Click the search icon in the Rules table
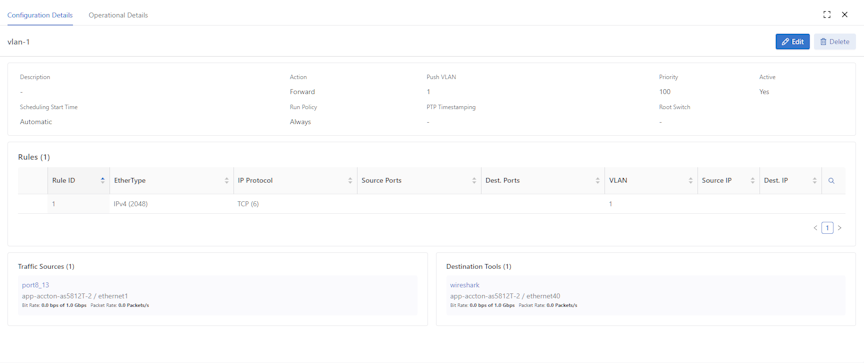Image resolution: width=864 pixels, height=363 pixels. (831, 181)
